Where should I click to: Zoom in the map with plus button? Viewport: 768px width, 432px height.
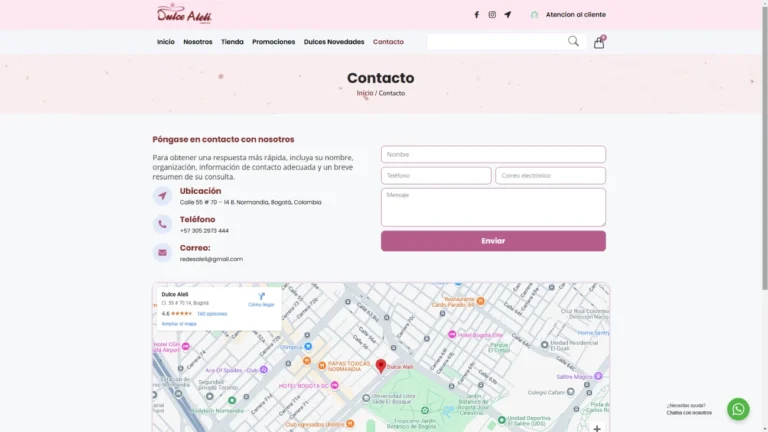point(597,428)
